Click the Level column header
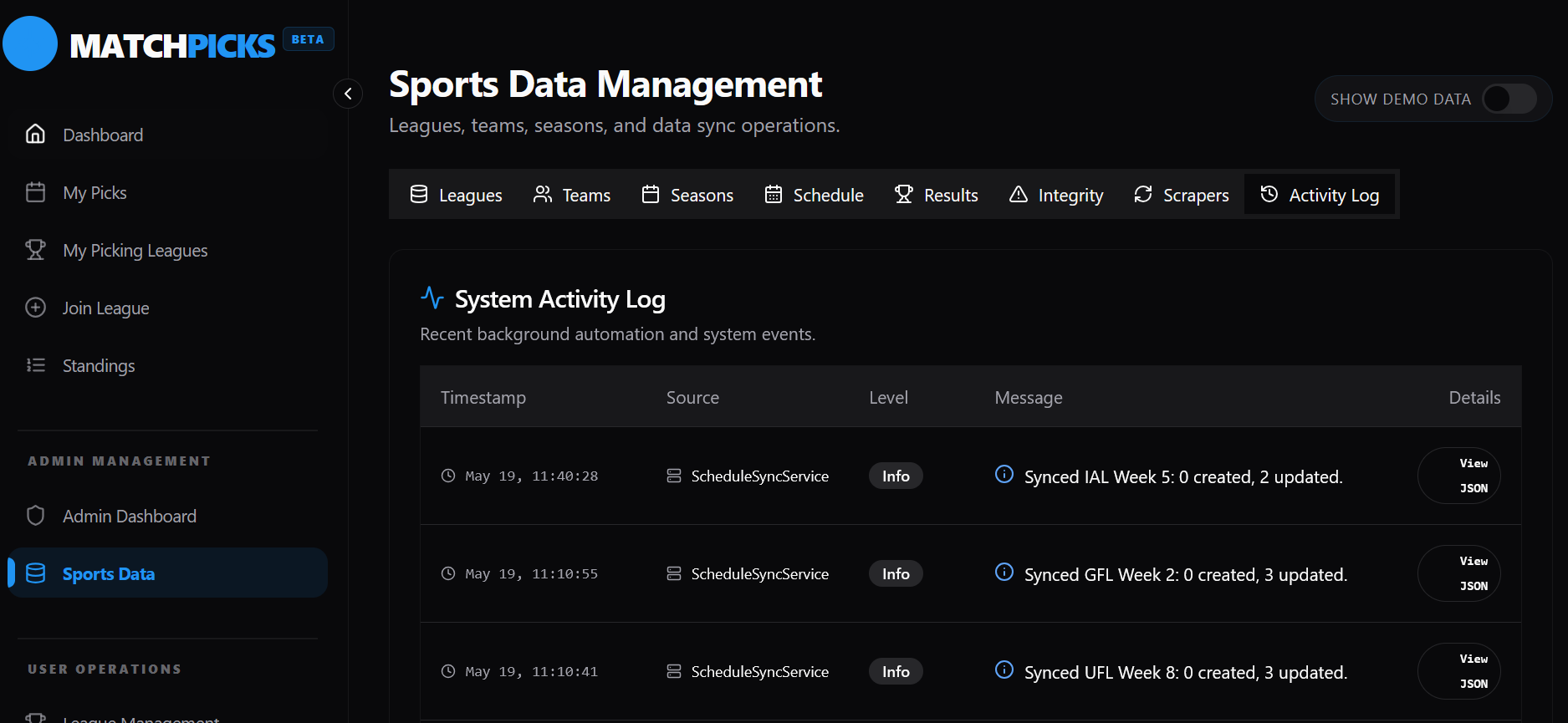The image size is (1568, 723). tap(888, 398)
